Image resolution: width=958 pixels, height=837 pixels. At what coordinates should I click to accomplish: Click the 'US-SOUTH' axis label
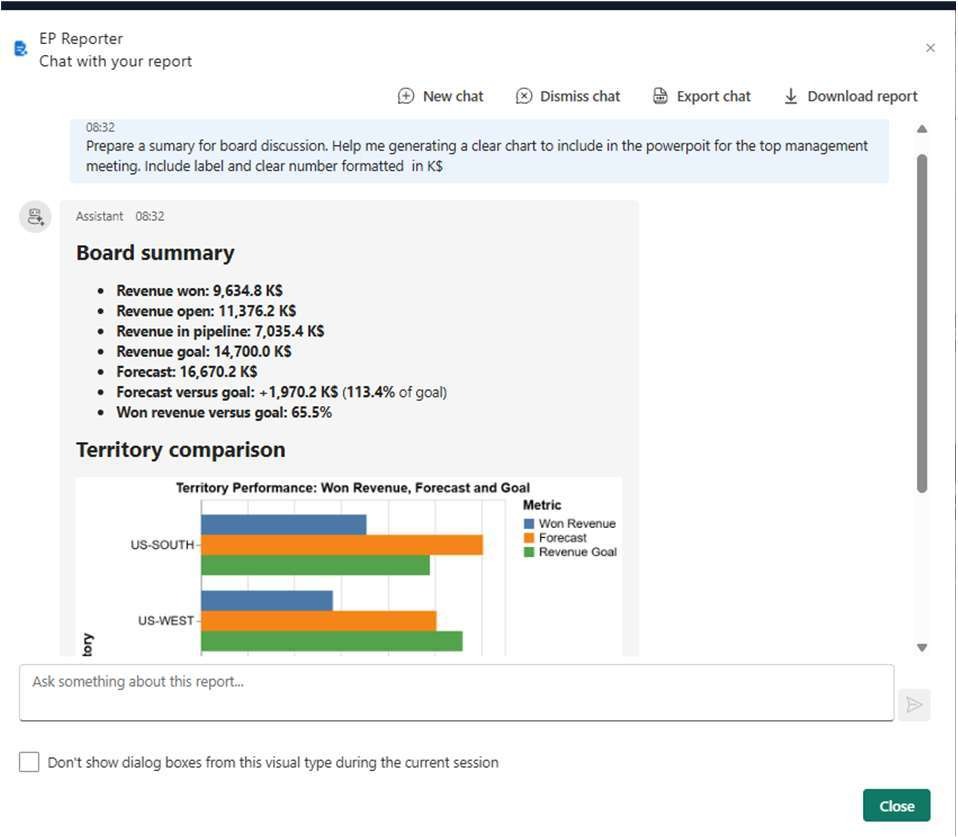(x=163, y=545)
